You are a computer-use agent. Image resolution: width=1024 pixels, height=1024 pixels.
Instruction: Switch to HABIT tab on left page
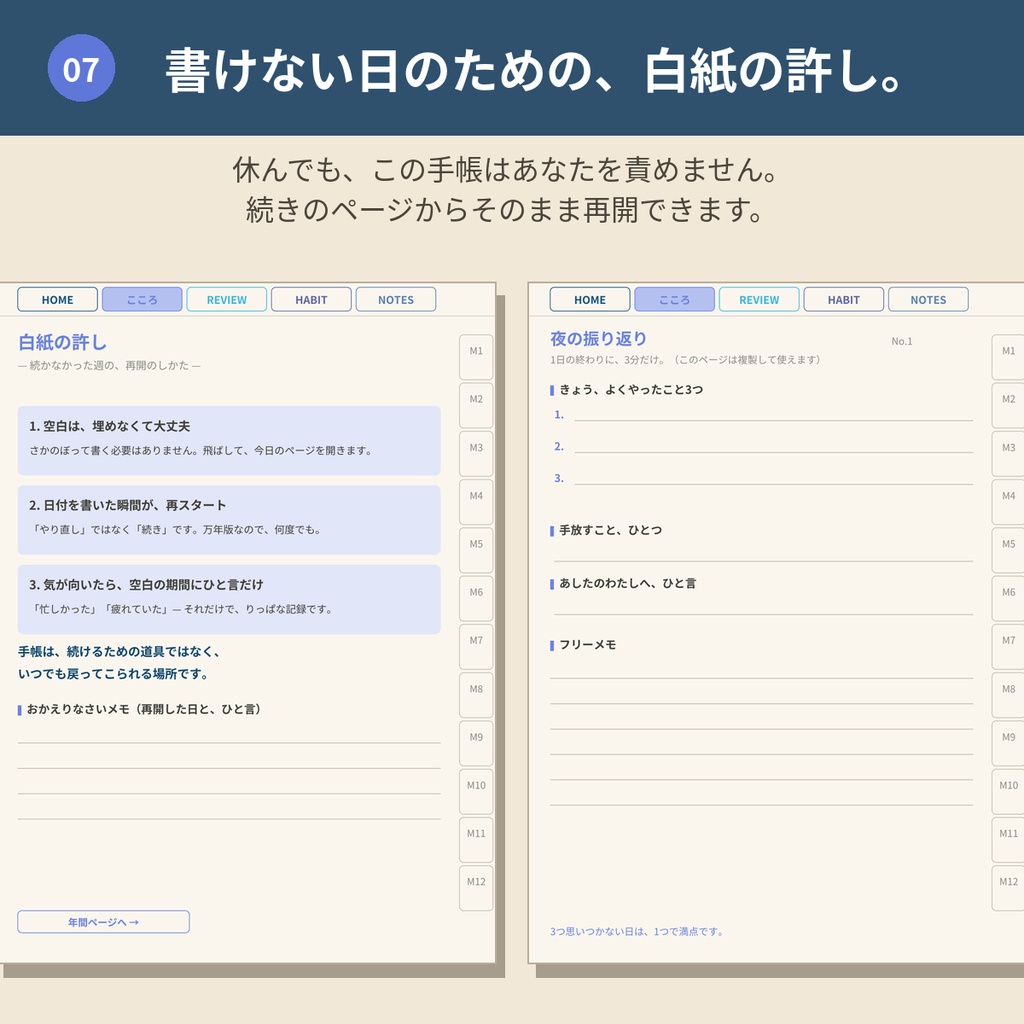tap(311, 300)
